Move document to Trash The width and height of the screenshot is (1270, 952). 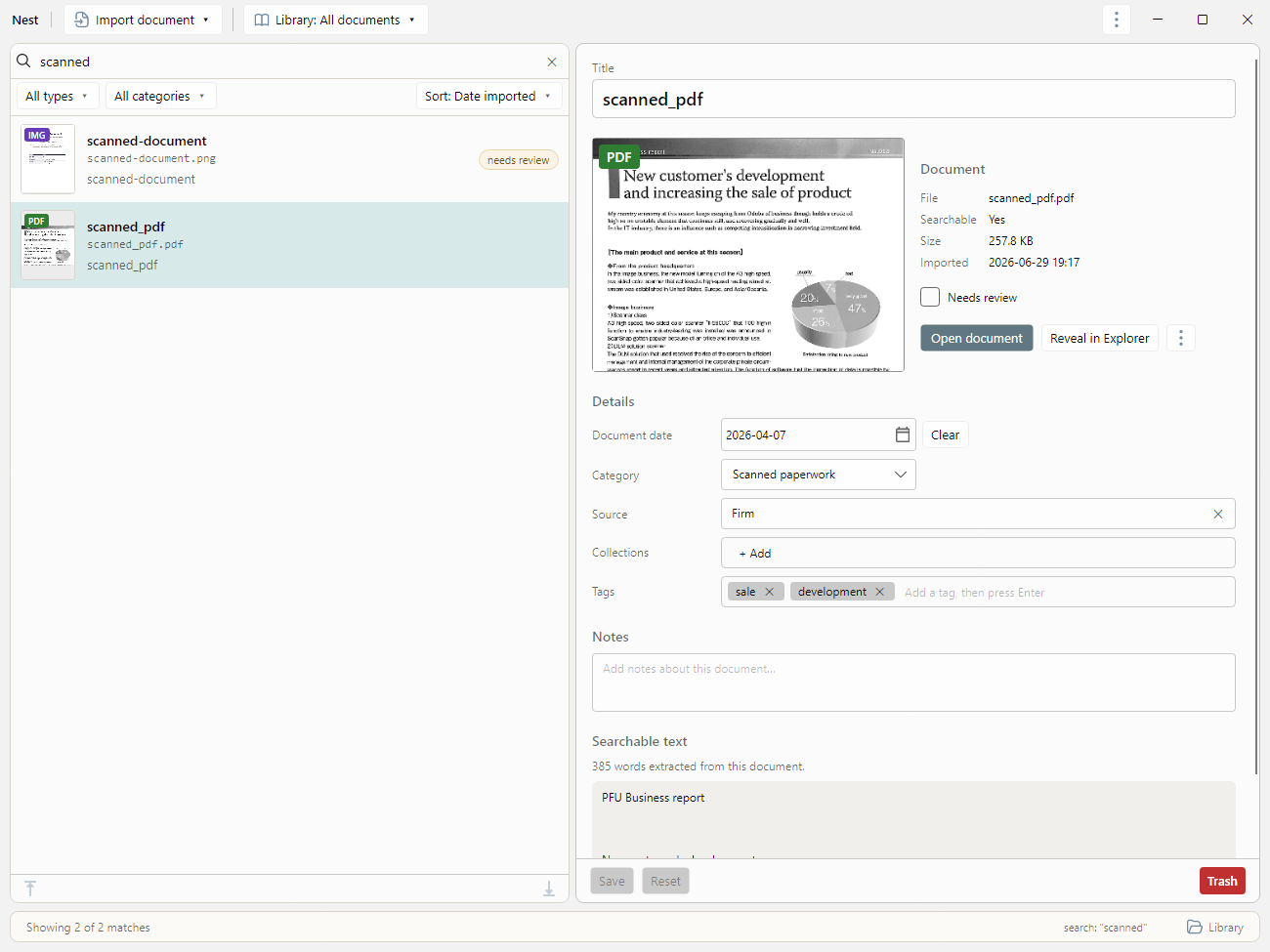click(1222, 881)
